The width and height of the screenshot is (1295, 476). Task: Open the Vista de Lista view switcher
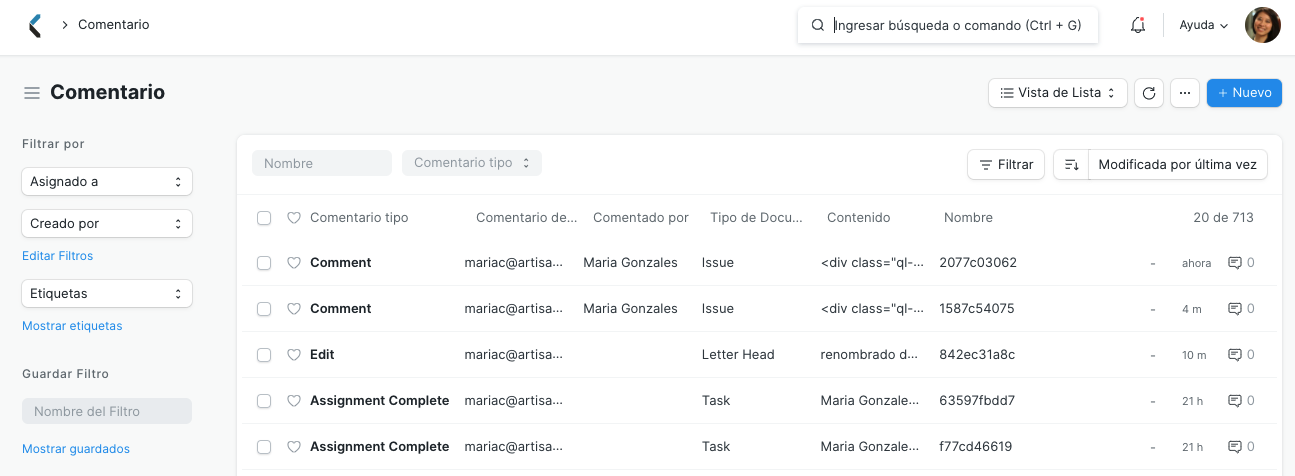(1058, 93)
